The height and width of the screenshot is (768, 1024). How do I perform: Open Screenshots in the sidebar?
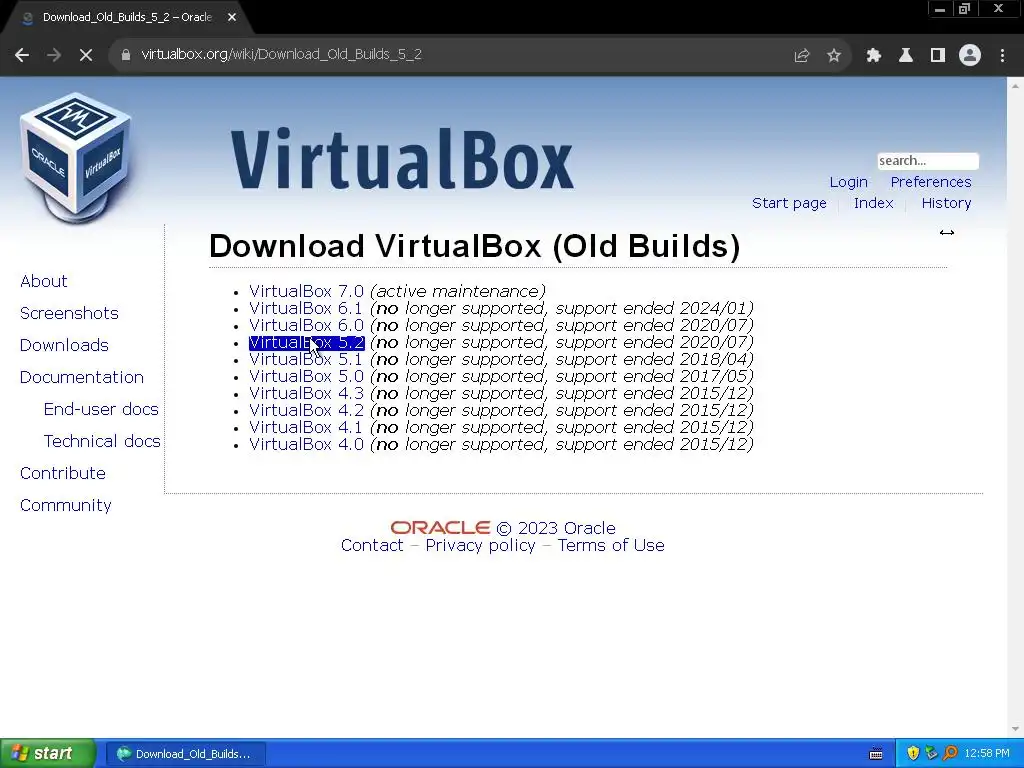coord(69,313)
